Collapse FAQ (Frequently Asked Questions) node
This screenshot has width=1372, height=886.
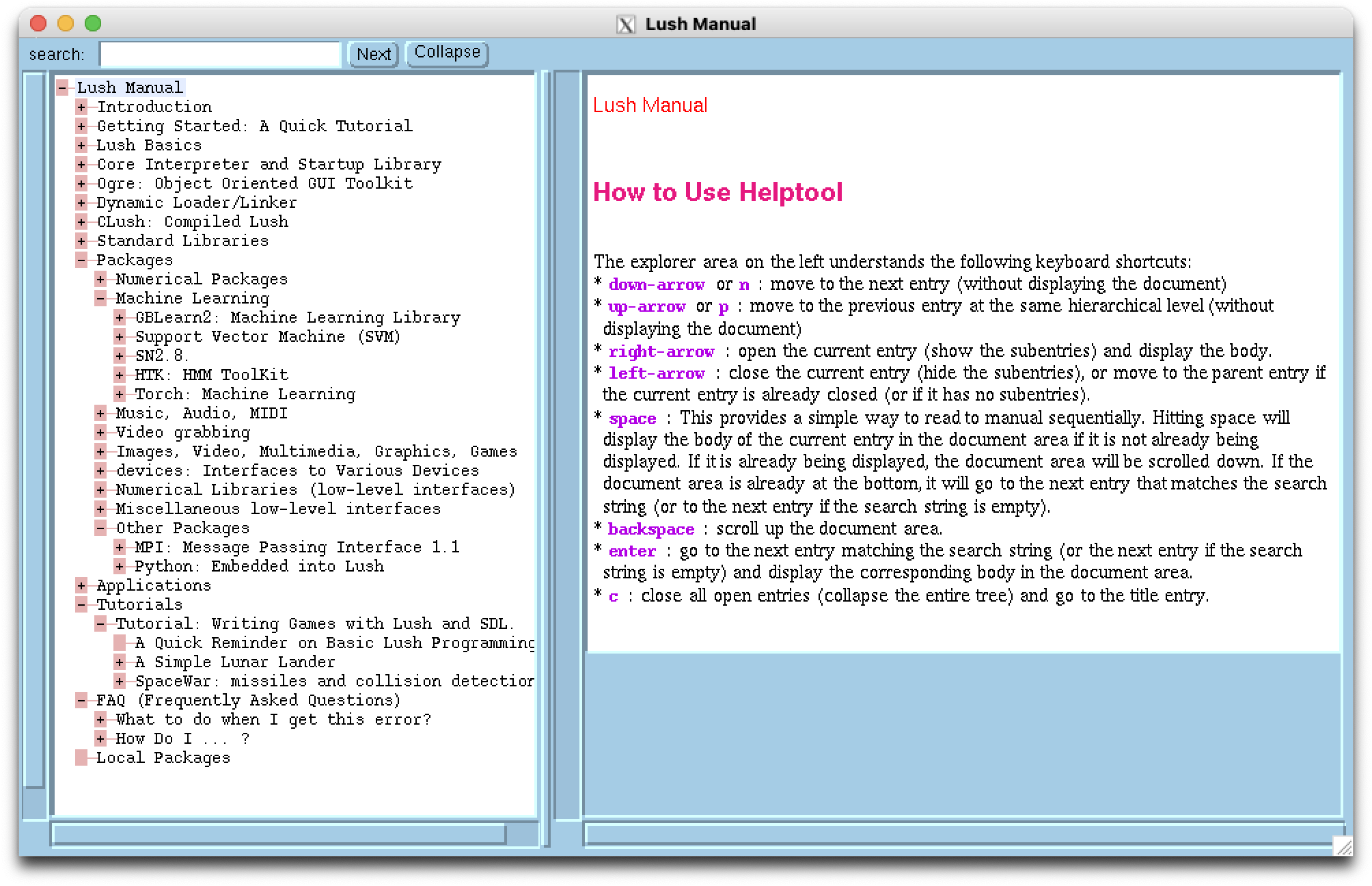pos(81,700)
